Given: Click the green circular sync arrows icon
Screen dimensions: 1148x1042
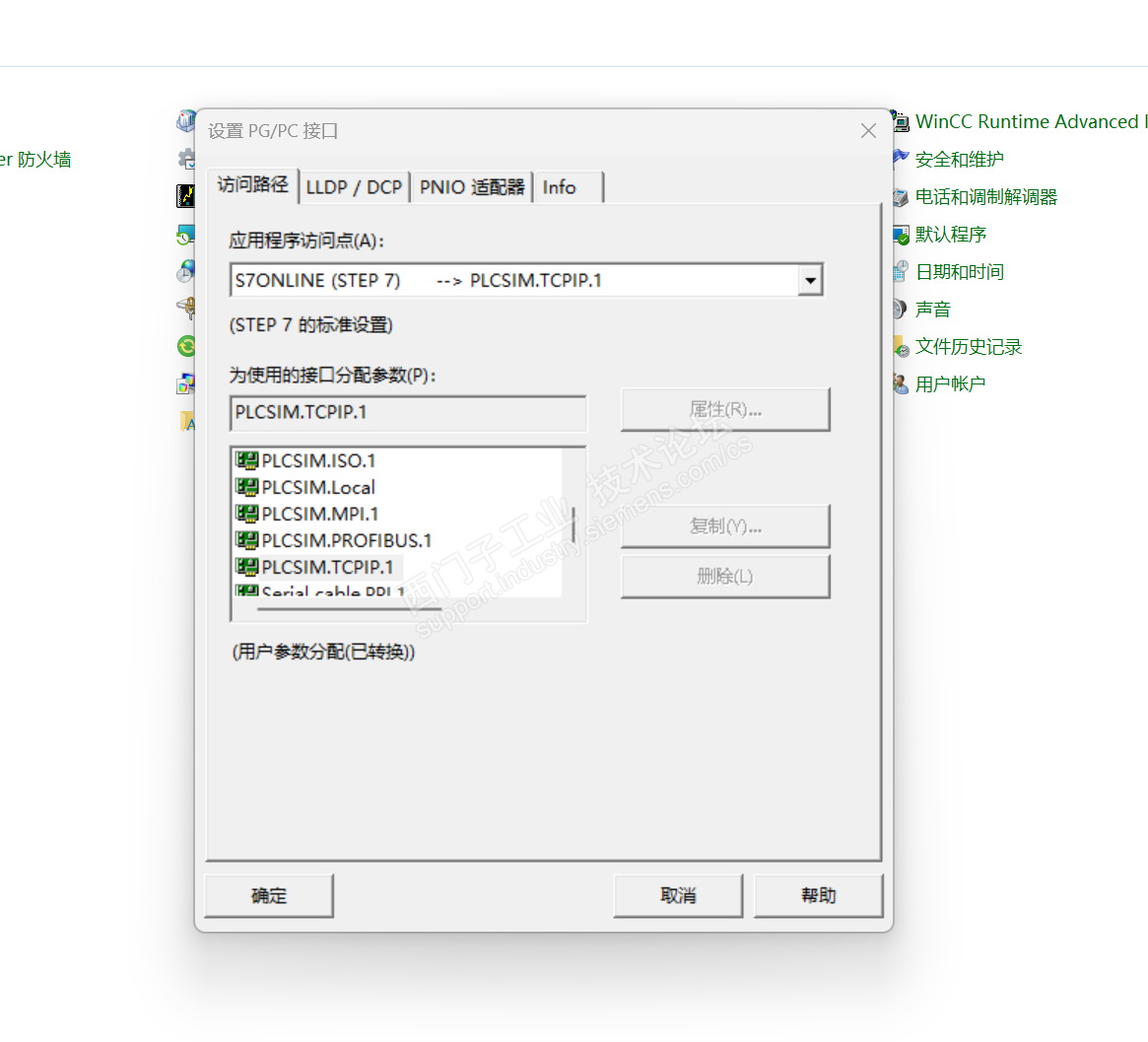Looking at the screenshot, I should (x=186, y=346).
